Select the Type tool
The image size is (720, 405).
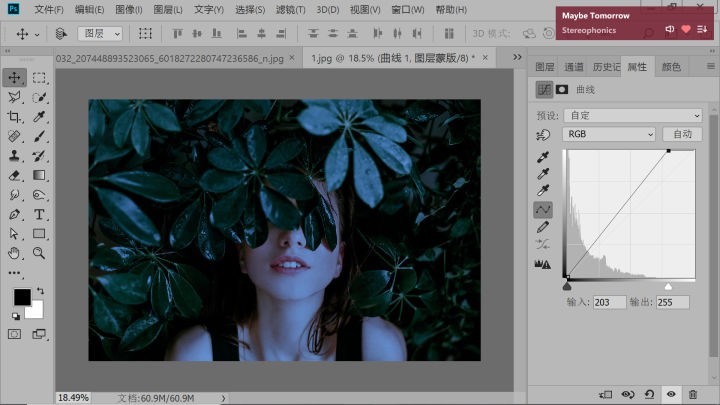coord(39,214)
